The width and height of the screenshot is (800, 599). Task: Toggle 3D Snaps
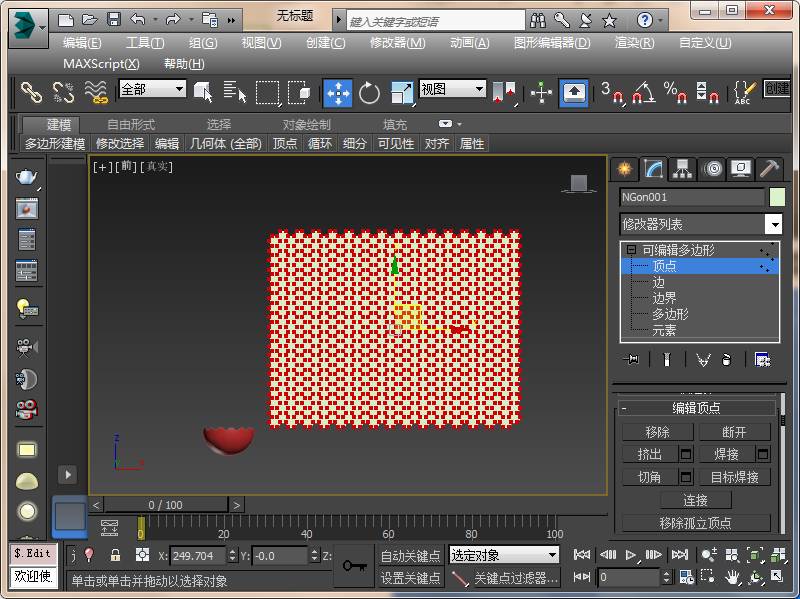[x=611, y=92]
